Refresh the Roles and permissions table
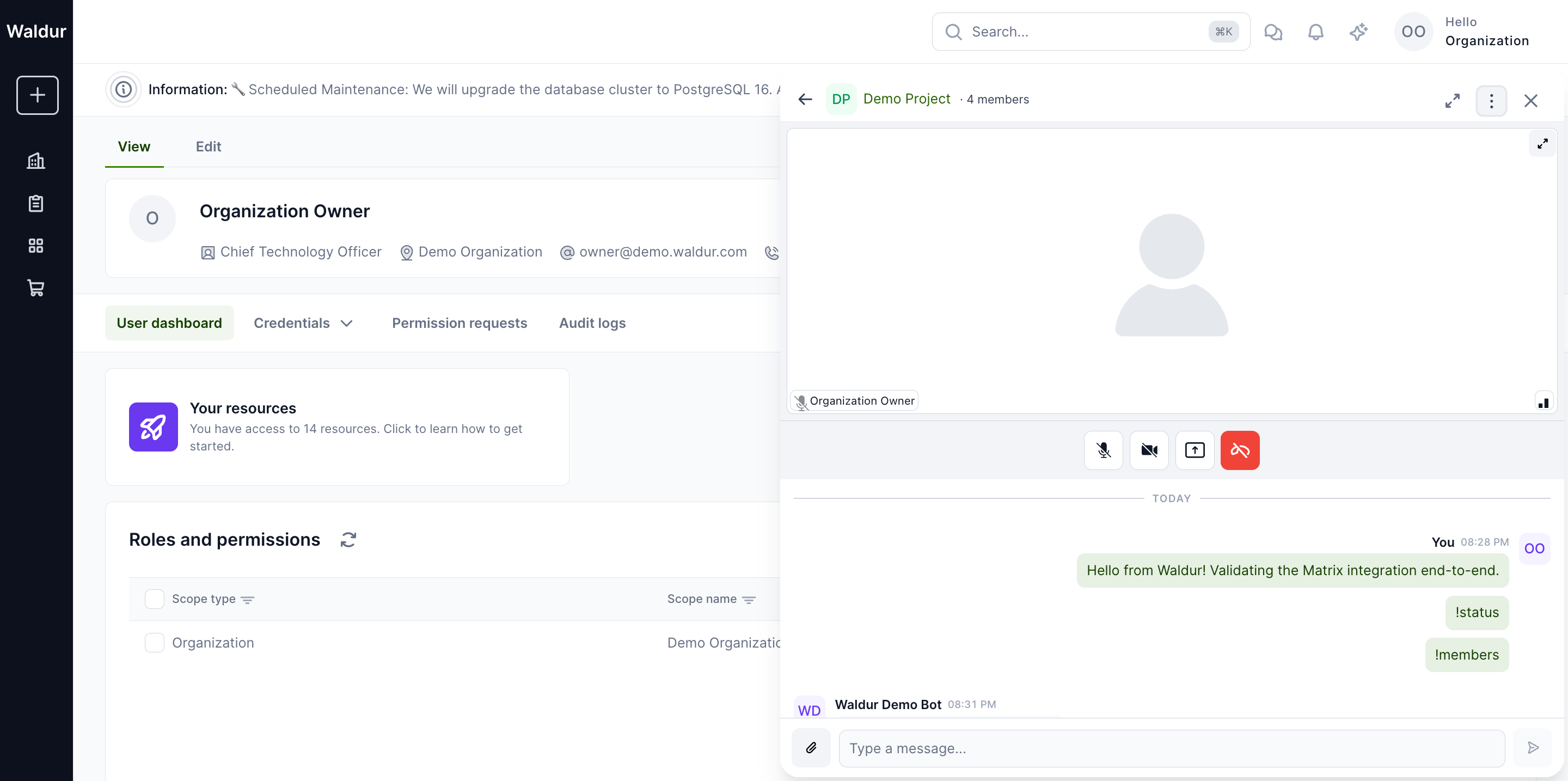This screenshot has height=781, width=1568. 348,539
